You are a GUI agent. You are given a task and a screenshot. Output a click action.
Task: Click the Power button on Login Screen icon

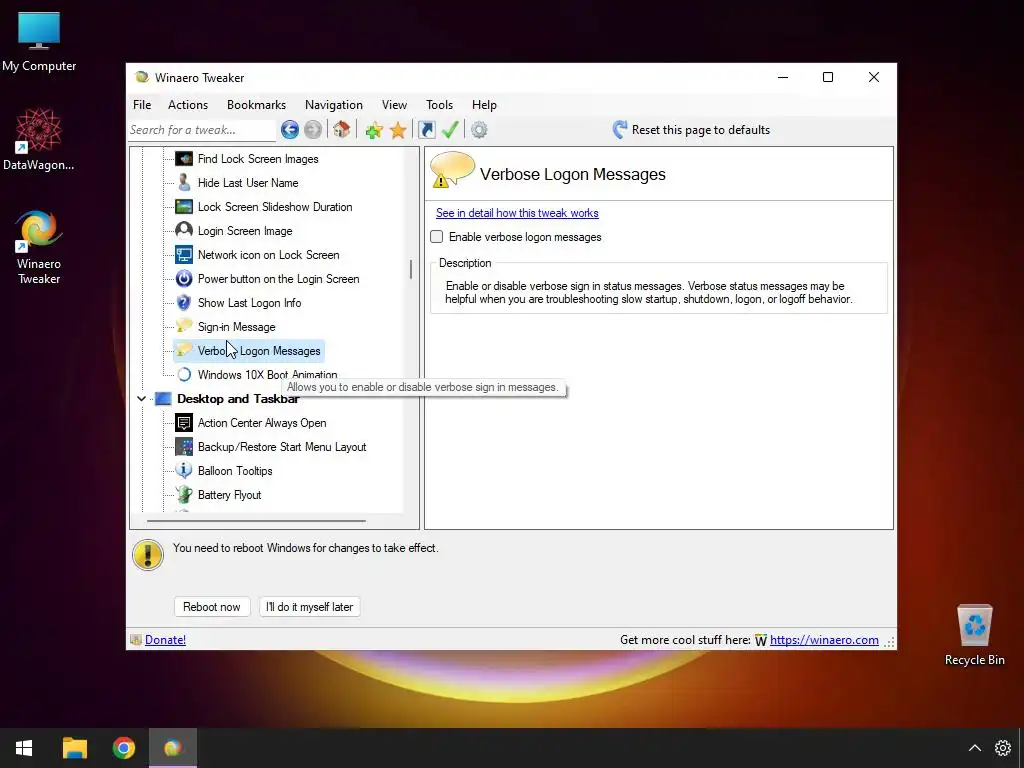coord(184,279)
